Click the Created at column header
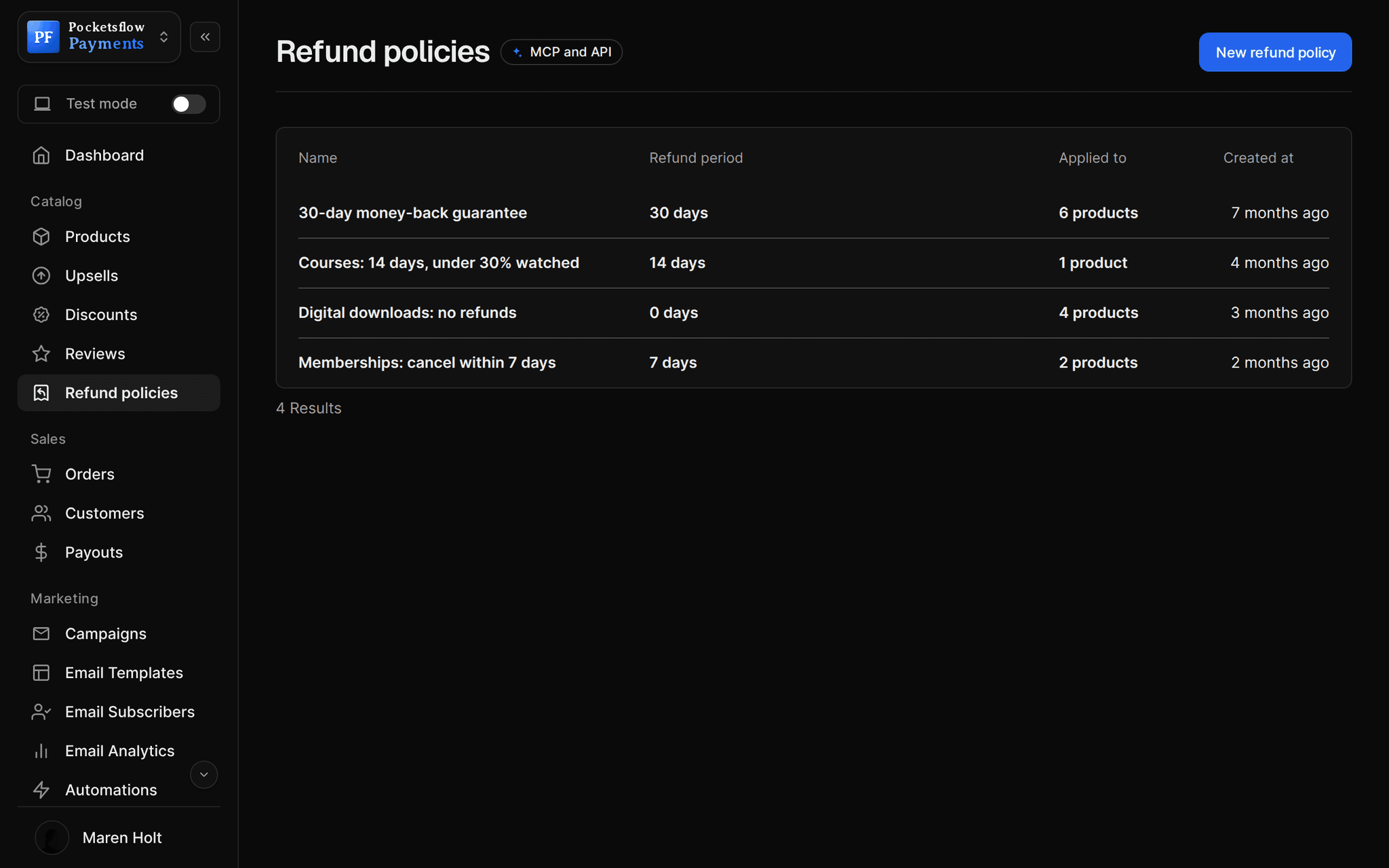The width and height of the screenshot is (1389, 868). click(1258, 158)
